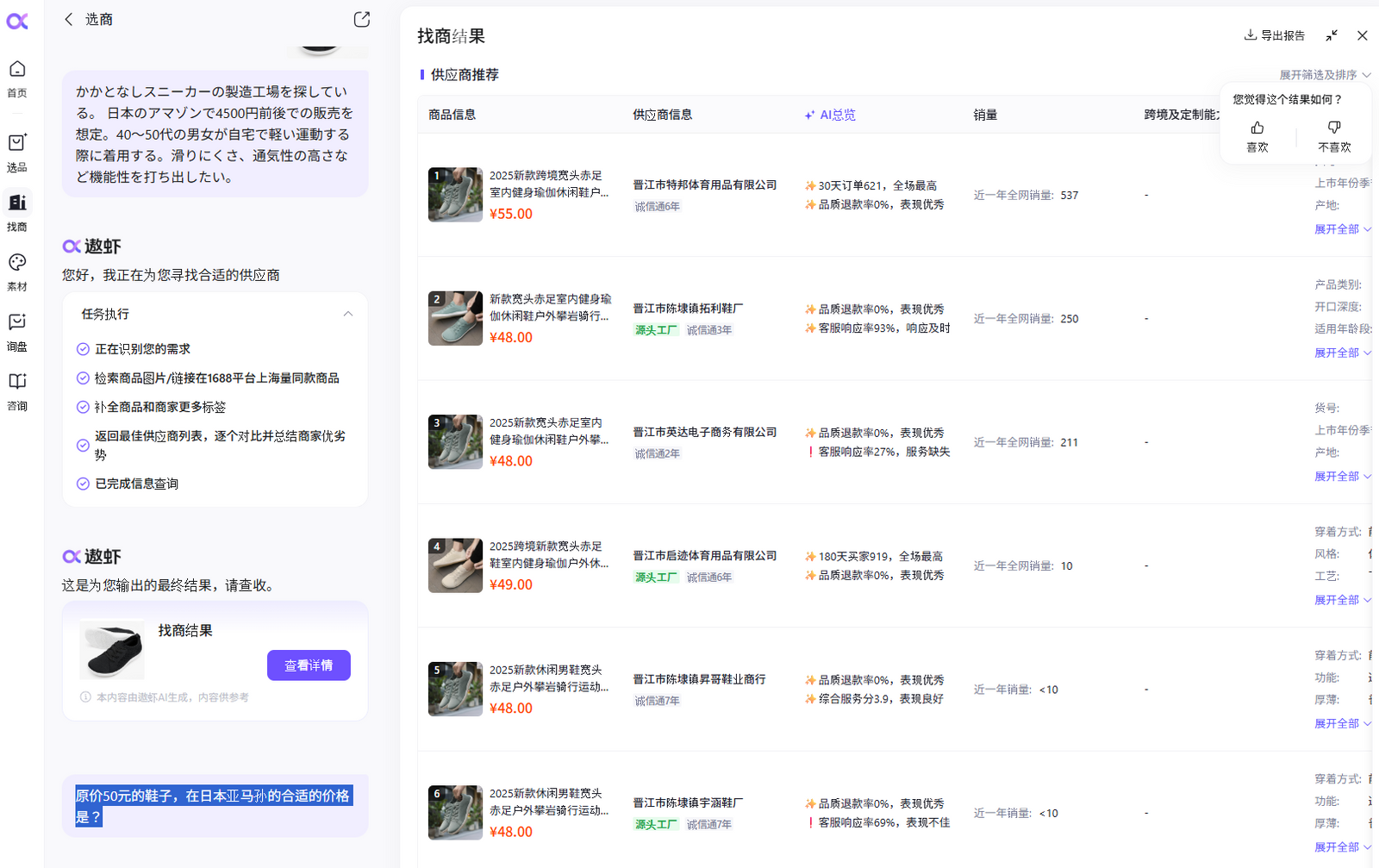Collapse the 任务执行 task panel
This screenshot has height=868, width=1379.
pos(348,315)
